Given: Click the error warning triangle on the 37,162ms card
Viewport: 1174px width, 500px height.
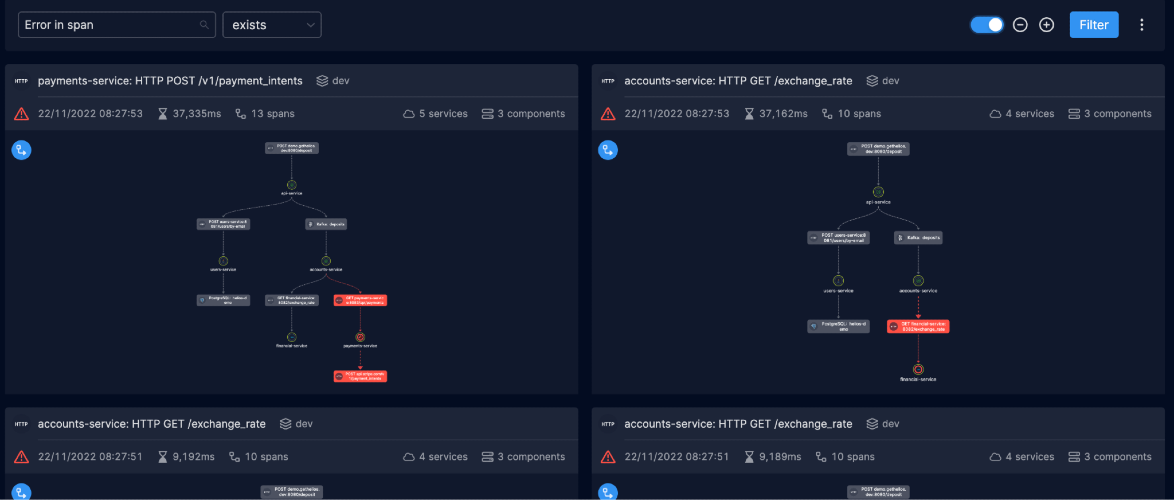Looking at the screenshot, I should pyautogui.click(x=608, y=114).
